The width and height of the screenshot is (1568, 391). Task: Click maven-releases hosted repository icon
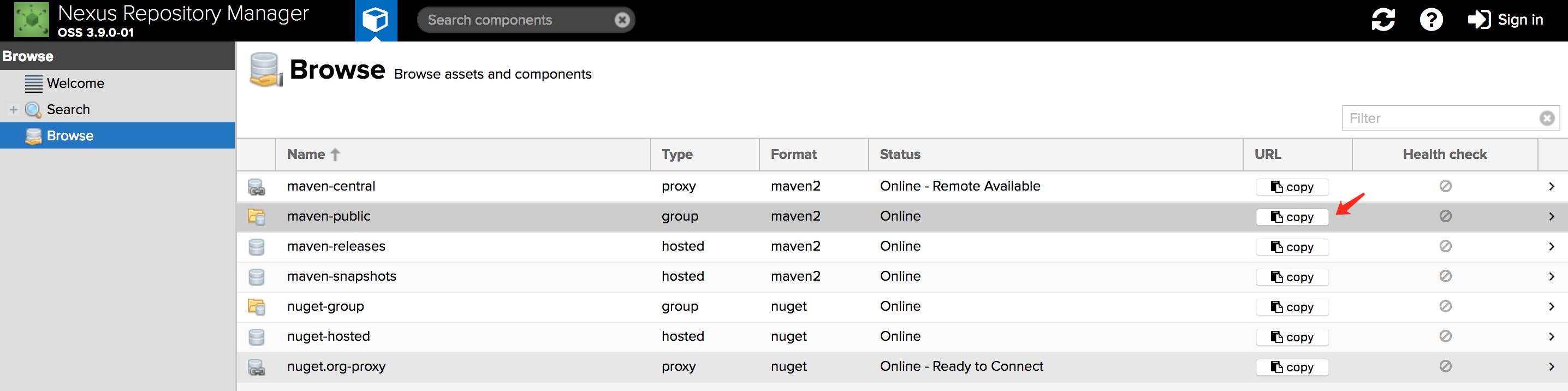click(256, 247)
